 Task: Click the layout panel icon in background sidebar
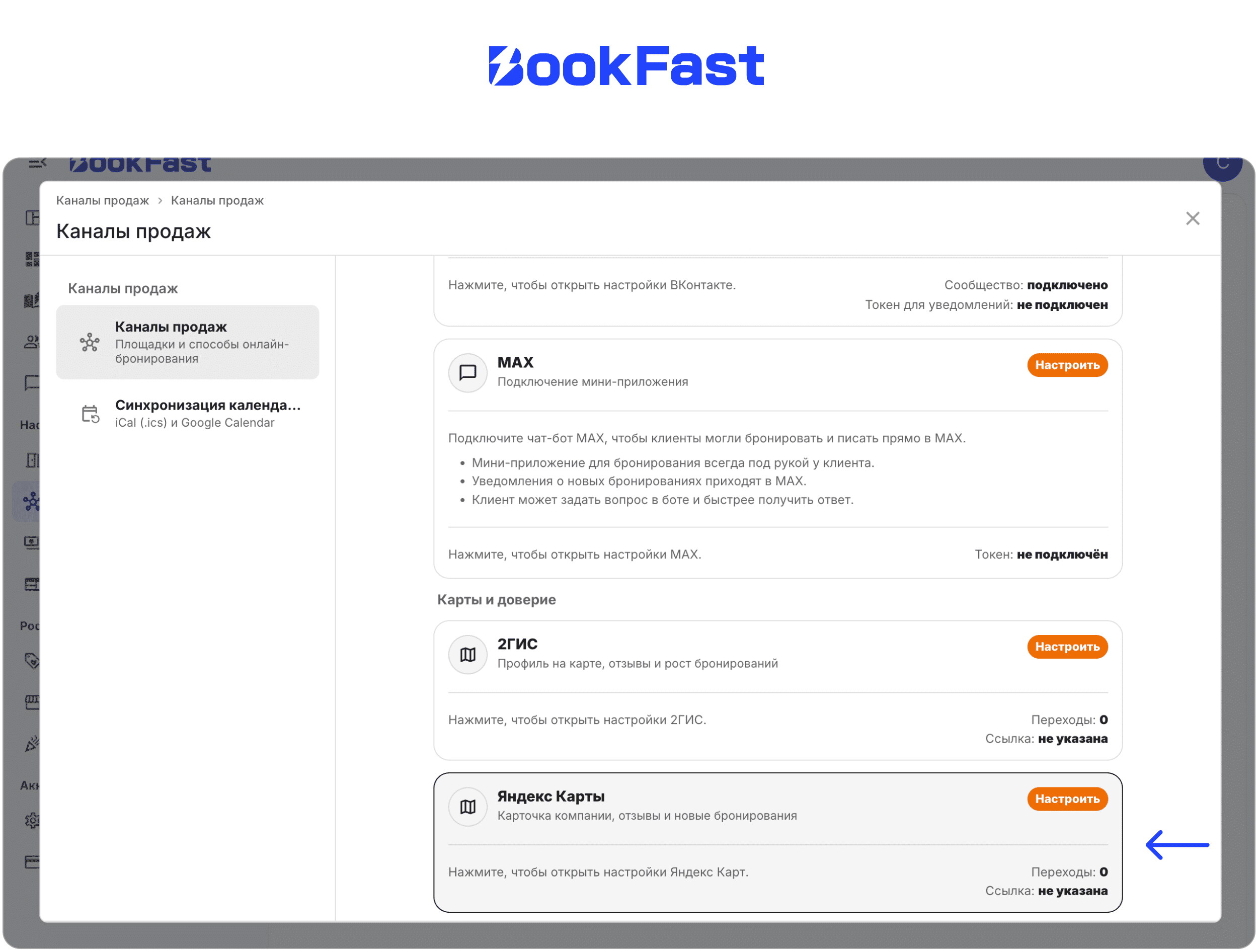point(32,218)
